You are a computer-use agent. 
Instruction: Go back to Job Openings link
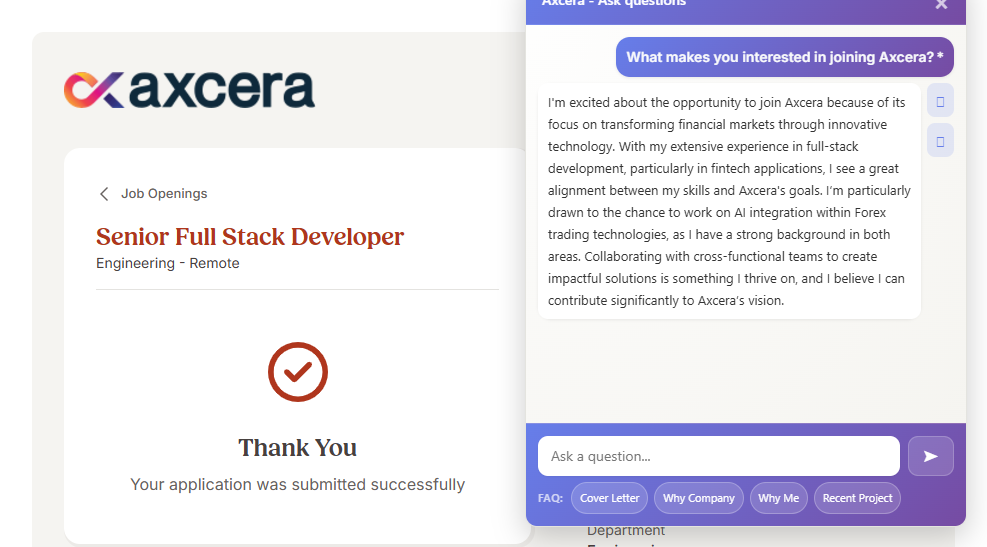coord(164,194)
